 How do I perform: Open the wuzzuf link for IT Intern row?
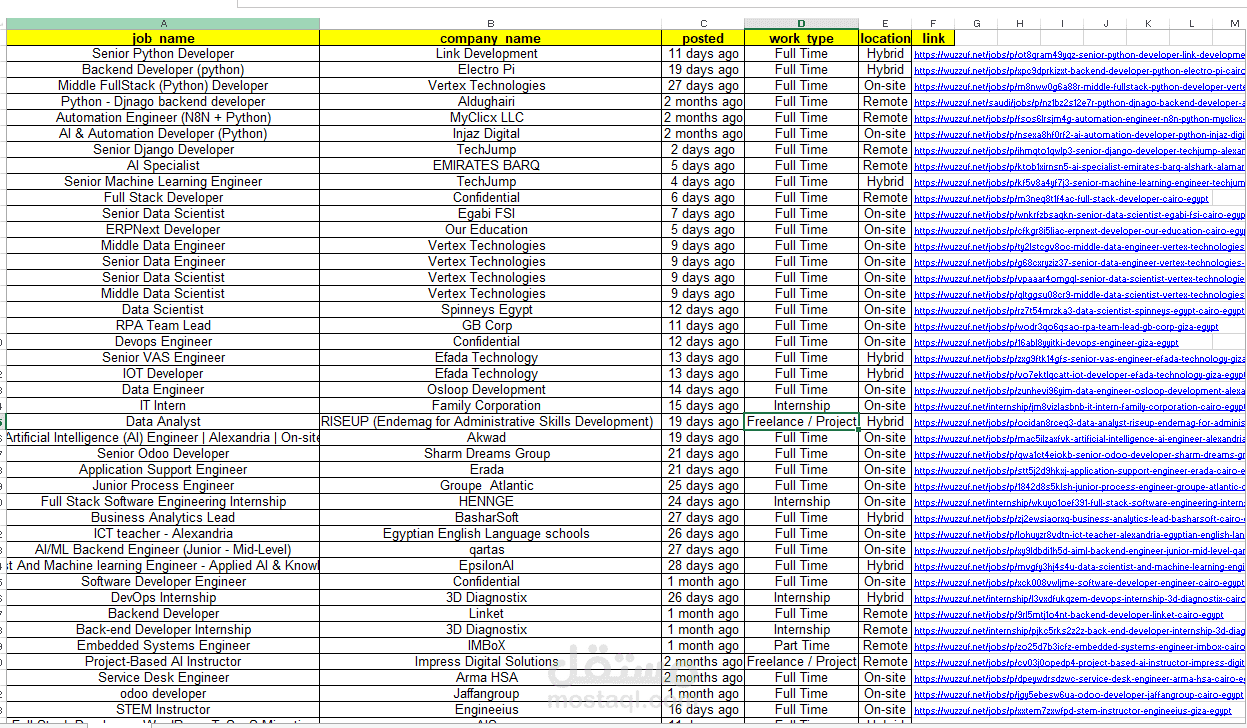[x=1079, y=407]
